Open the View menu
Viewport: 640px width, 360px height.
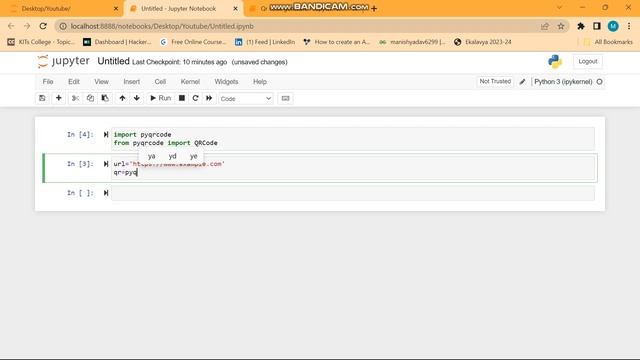coord(101,82)
